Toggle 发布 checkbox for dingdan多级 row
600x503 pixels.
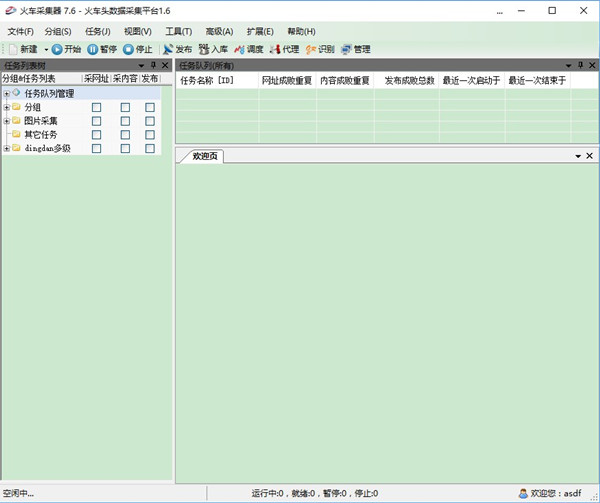pyautogui.click(x=150, y=149)
